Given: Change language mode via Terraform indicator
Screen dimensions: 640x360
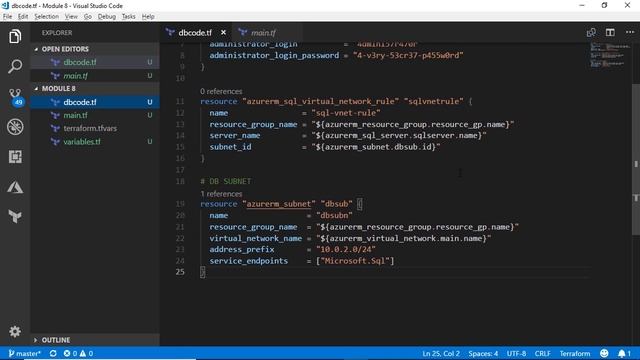Looking at the screenshot, I should [575, 353].
